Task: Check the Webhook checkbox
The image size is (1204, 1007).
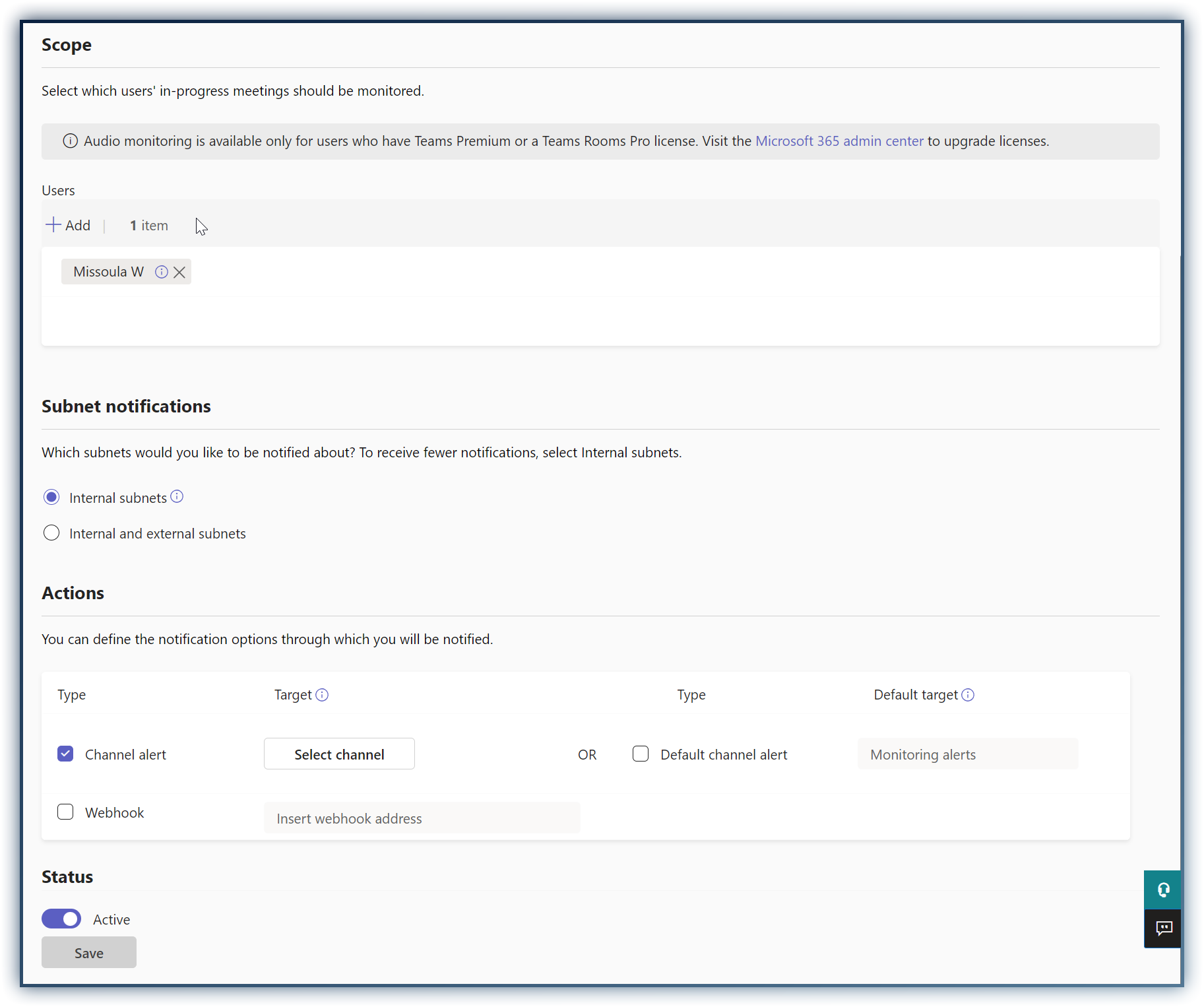Action: (x=65, y=812)
